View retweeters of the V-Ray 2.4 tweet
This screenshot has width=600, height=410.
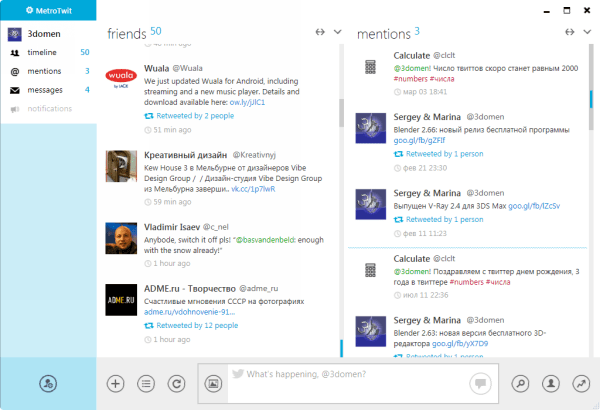tap(444, 220)
